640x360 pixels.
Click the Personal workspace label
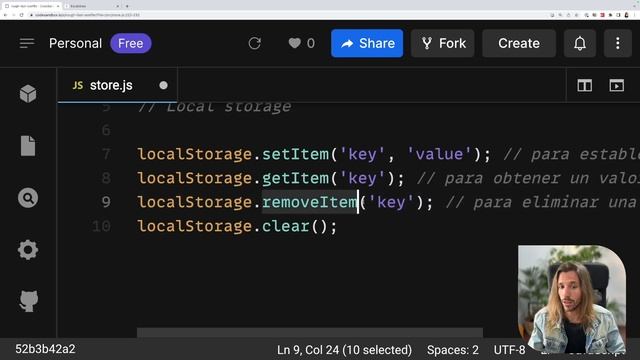tap(76, 43)
